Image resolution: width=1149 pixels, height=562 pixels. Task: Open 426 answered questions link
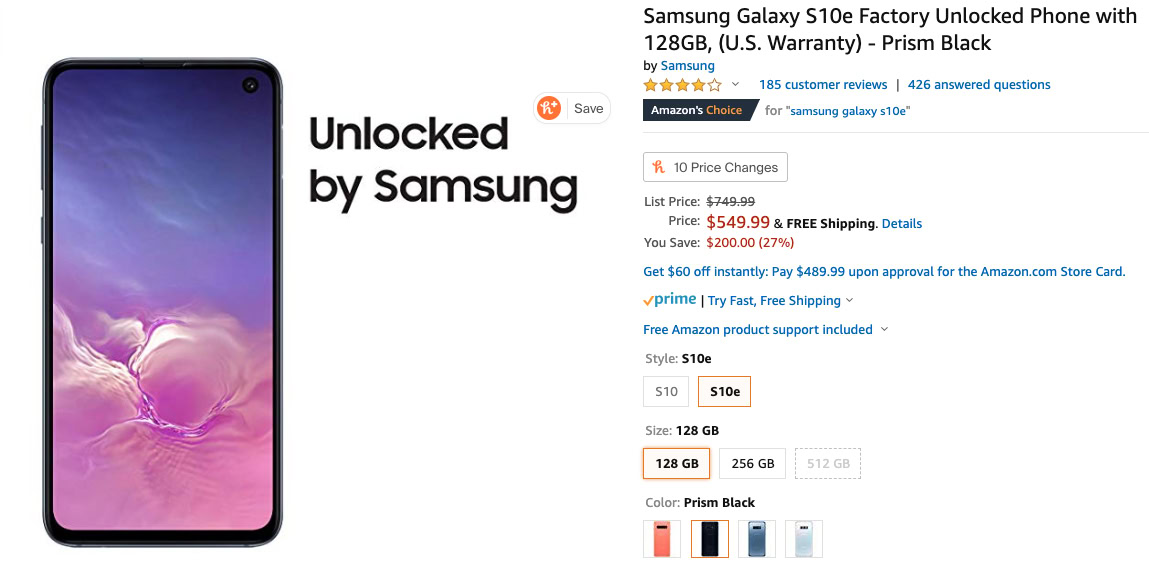click(979, 85)
